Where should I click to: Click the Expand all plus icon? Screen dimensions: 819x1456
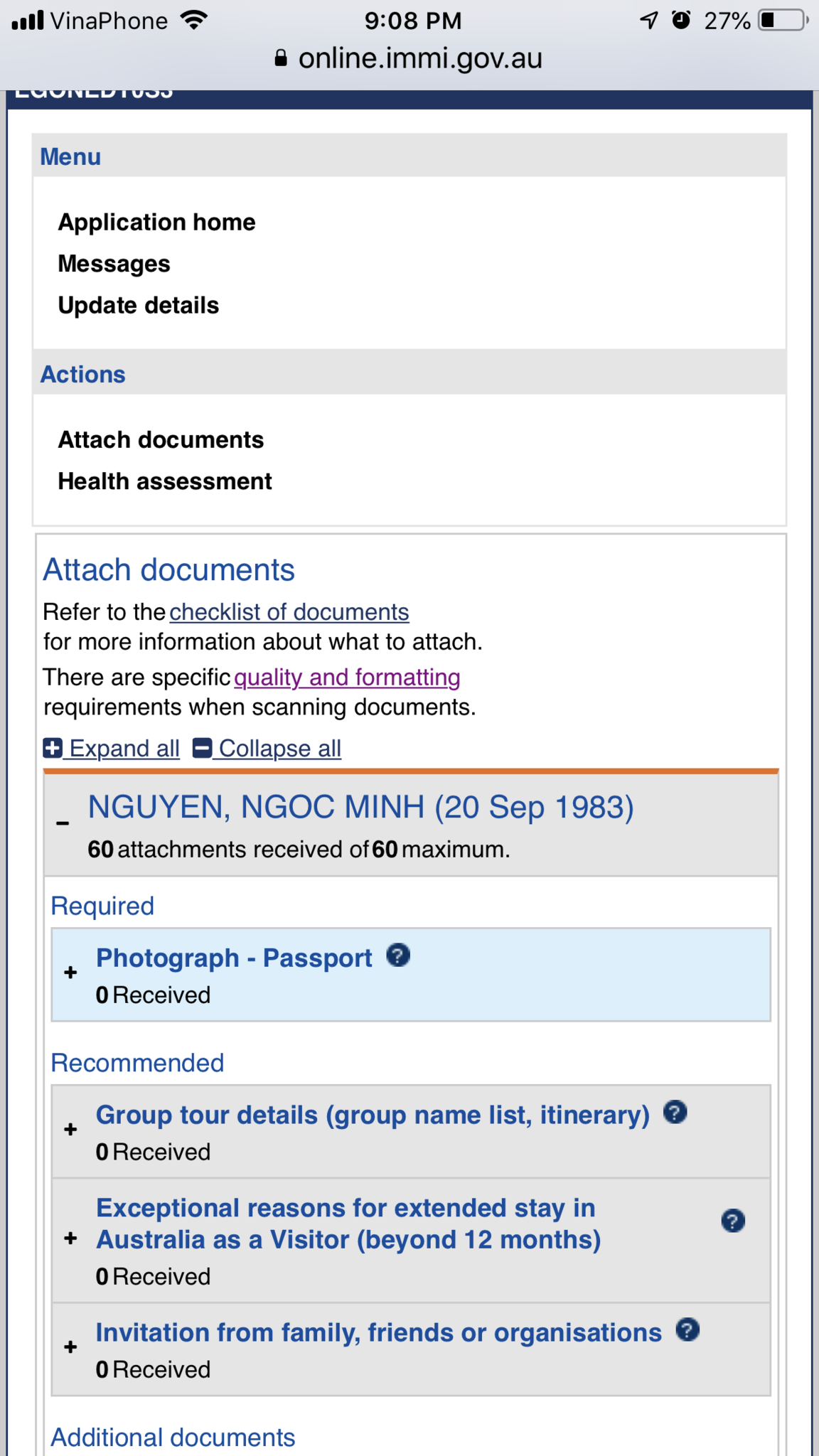coord(53,748)
